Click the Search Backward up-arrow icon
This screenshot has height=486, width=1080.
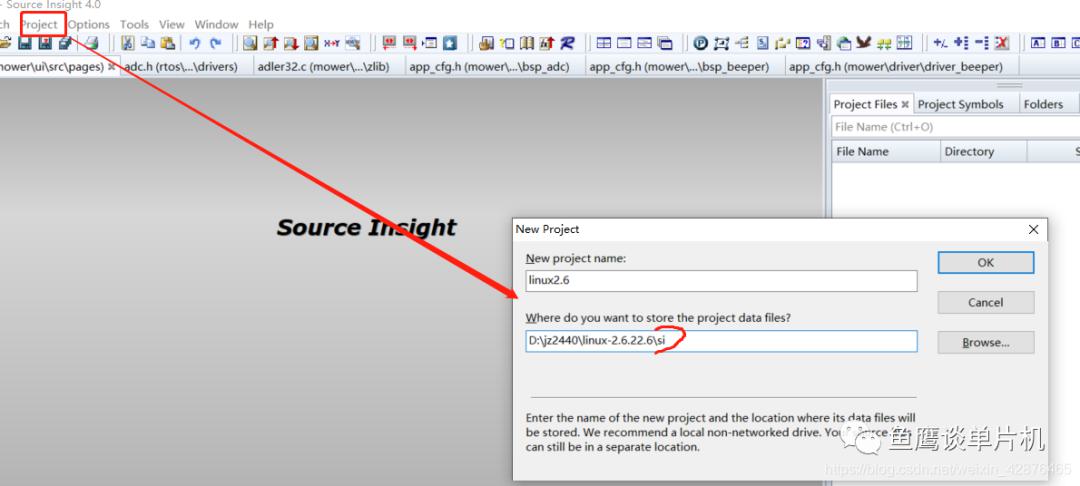[x=271, y=43]
